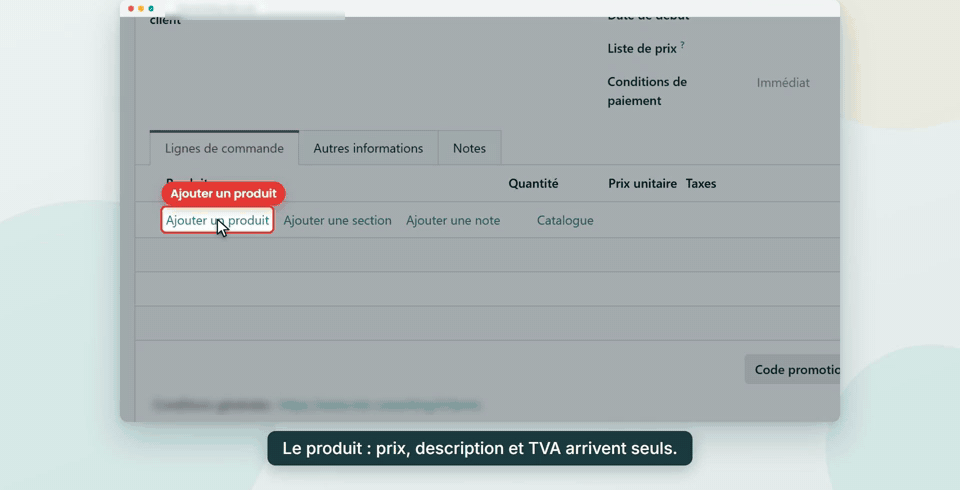Switch to Autres informations tab
Viewport: 960px width, 490px height.
point(368,148)
